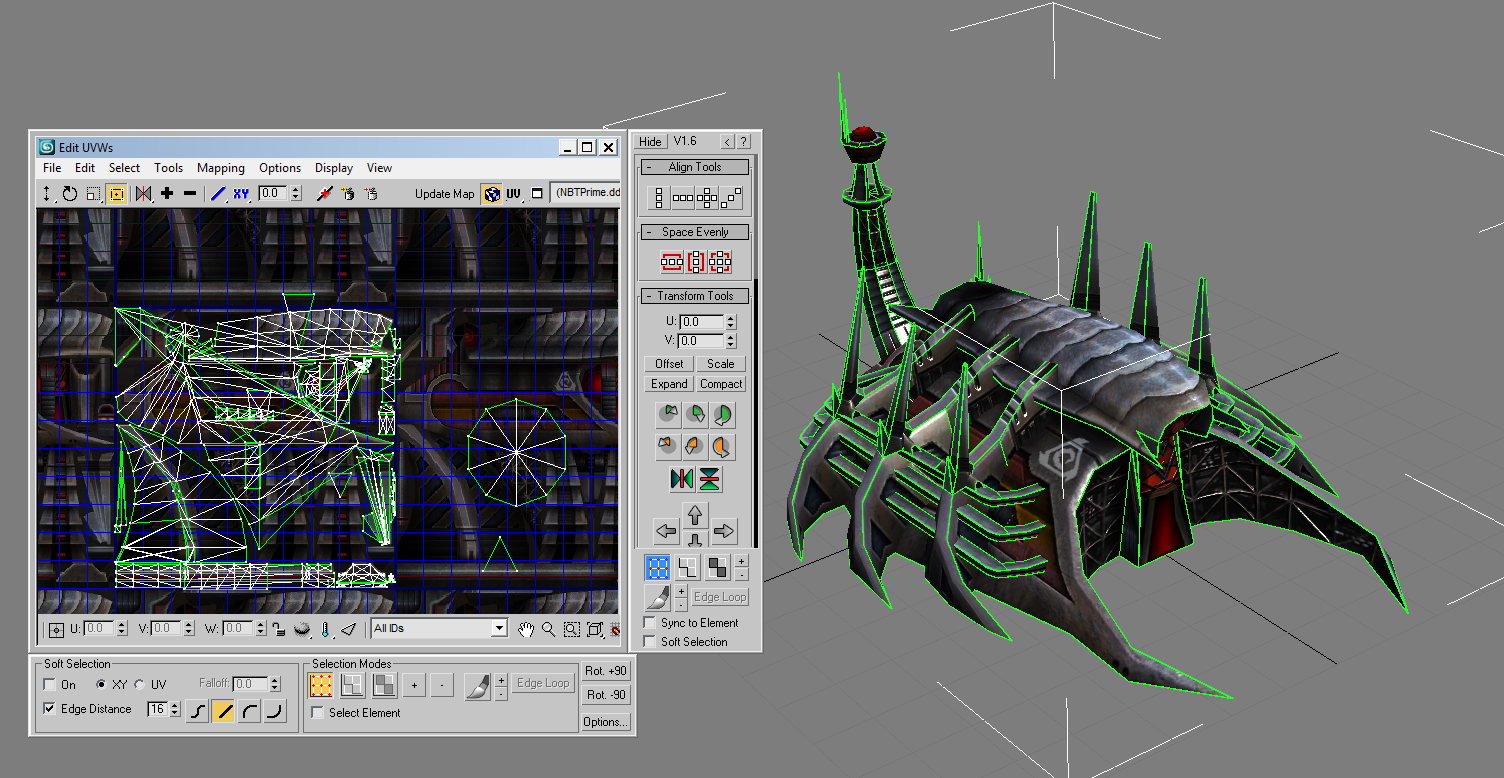Click the red-green horizontal mirror icon
Image resolution: width=1504 pixels, height=778 pixels.
click(683, 479)
